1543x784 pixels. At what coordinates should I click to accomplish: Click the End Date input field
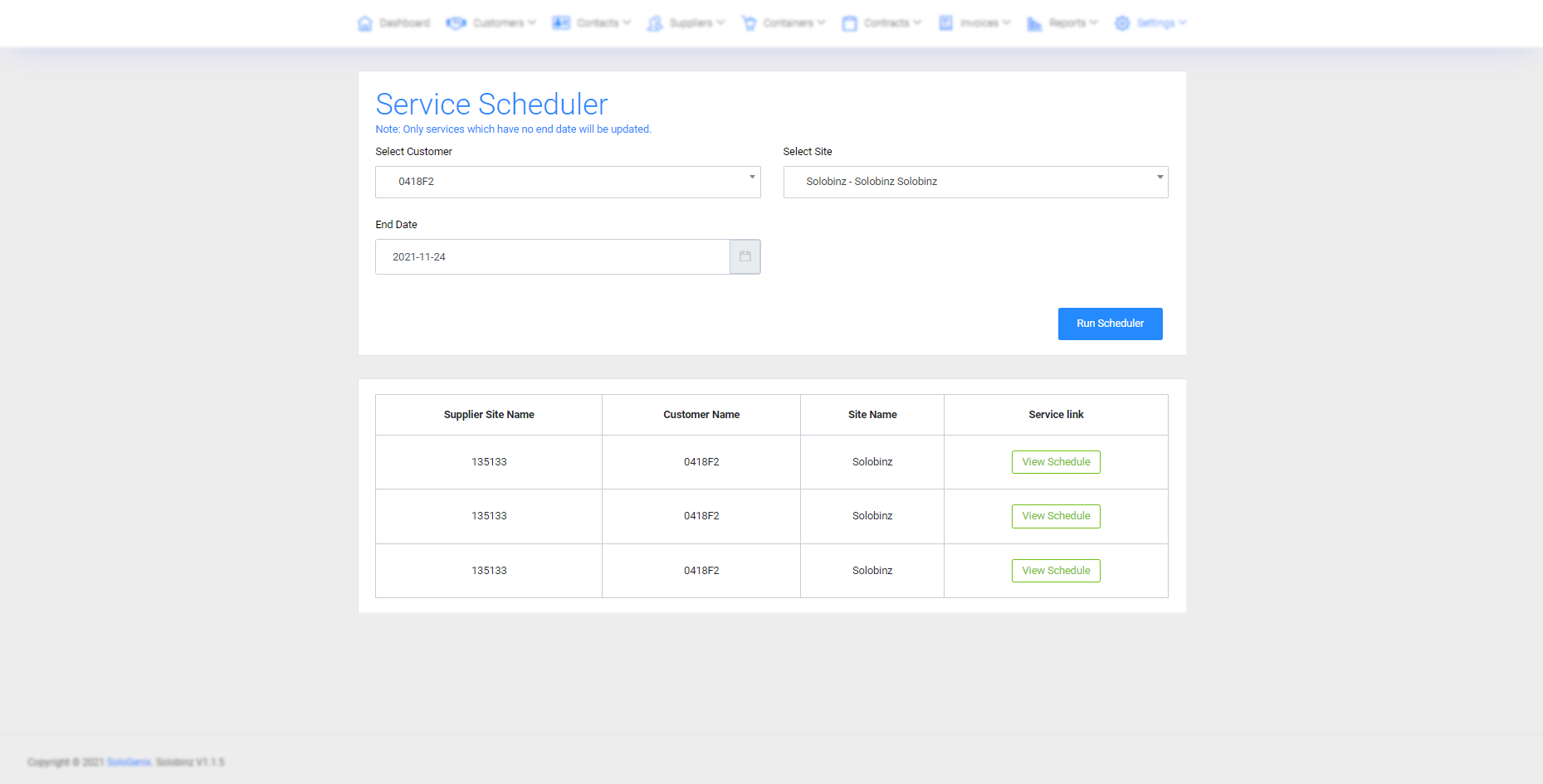point(552,257)
